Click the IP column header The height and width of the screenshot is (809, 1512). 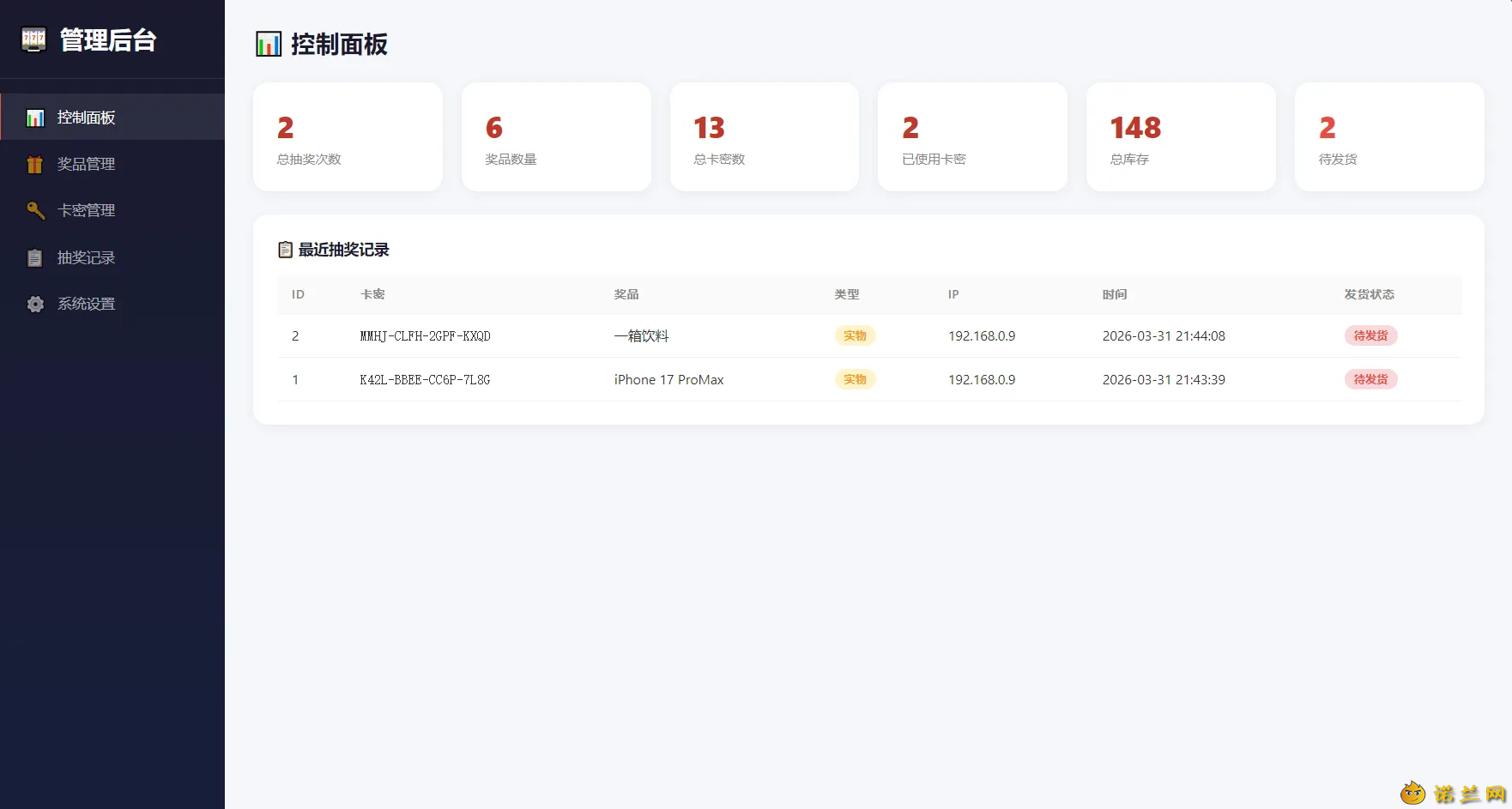click(953, 294)
